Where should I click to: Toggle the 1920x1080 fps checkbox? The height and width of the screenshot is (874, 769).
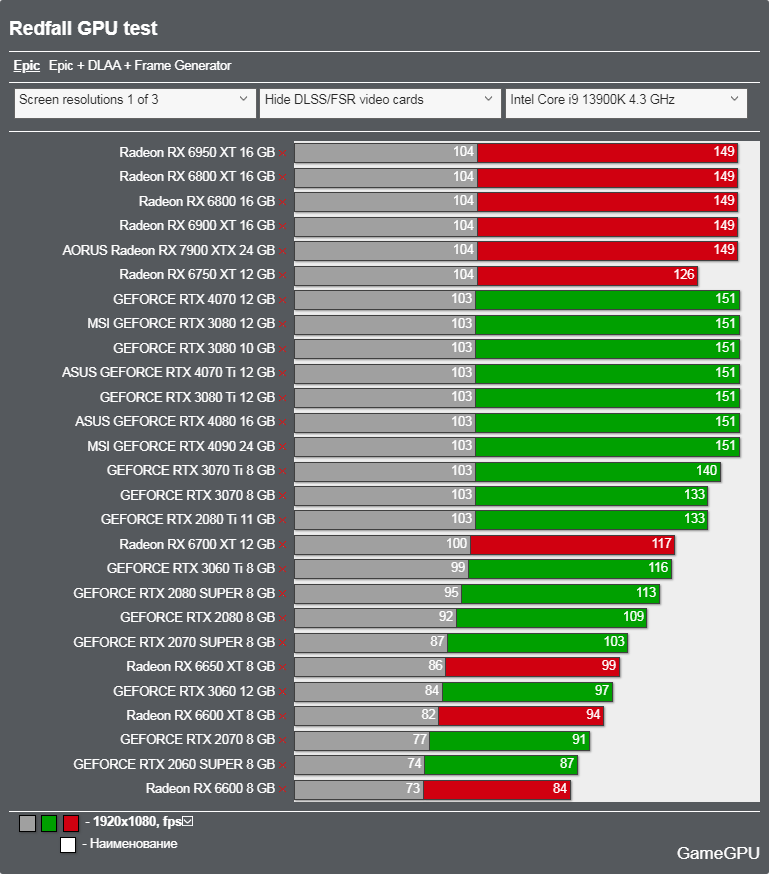tap(188, 821)
